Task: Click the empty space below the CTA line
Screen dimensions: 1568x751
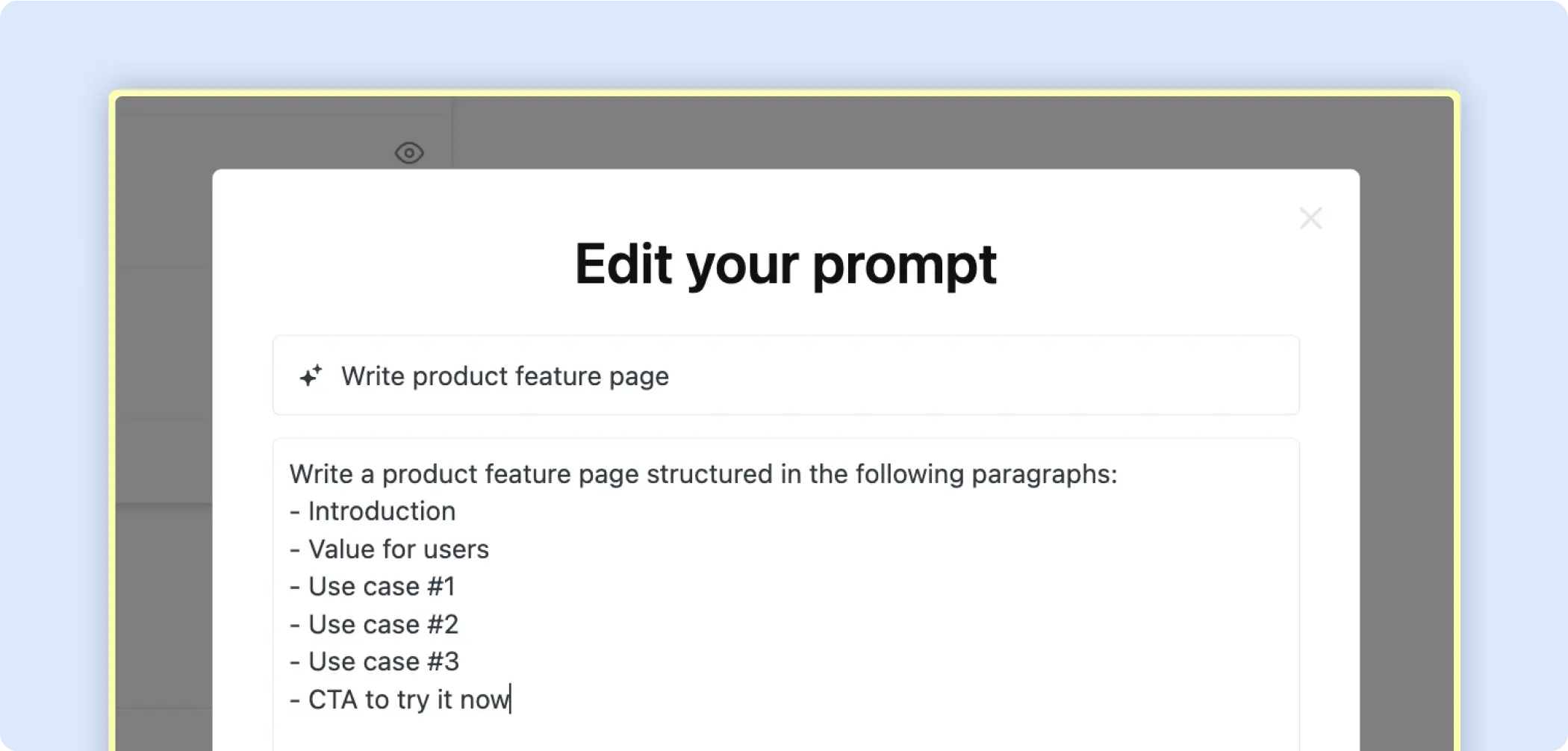Action: pos(784,732)
